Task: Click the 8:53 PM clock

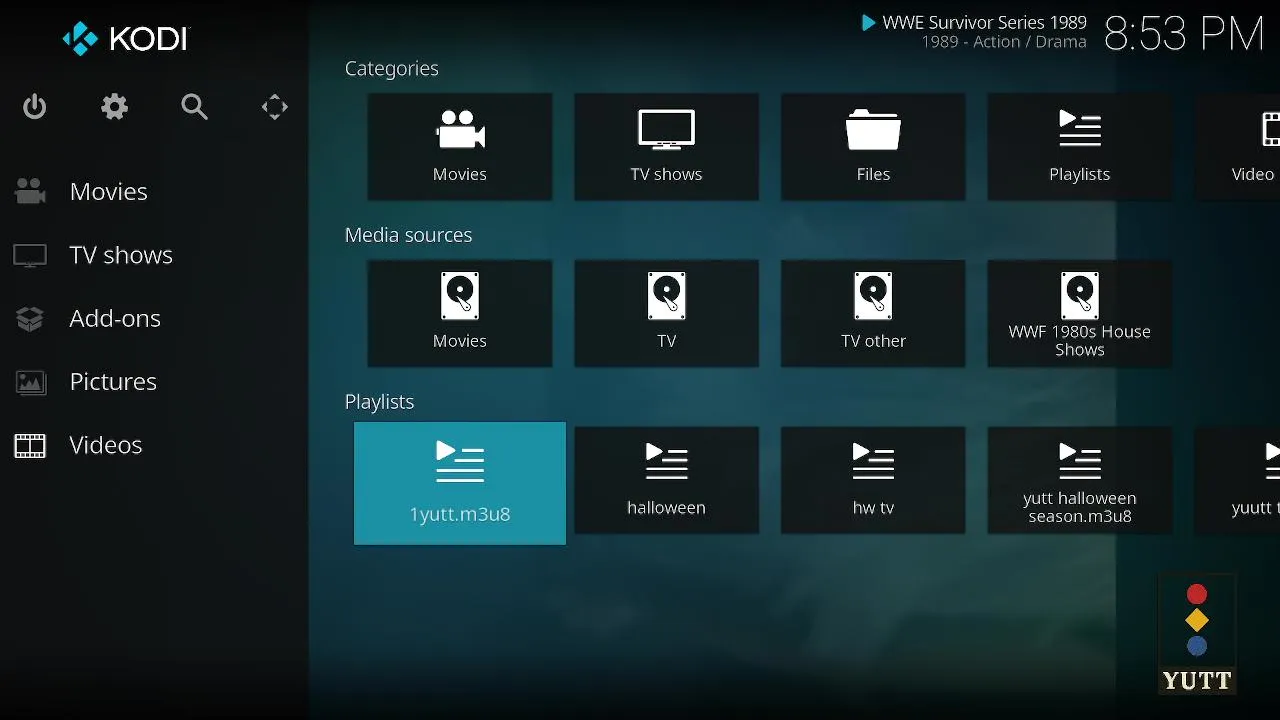Action: pyautogui.click(x=1184, y=34)
